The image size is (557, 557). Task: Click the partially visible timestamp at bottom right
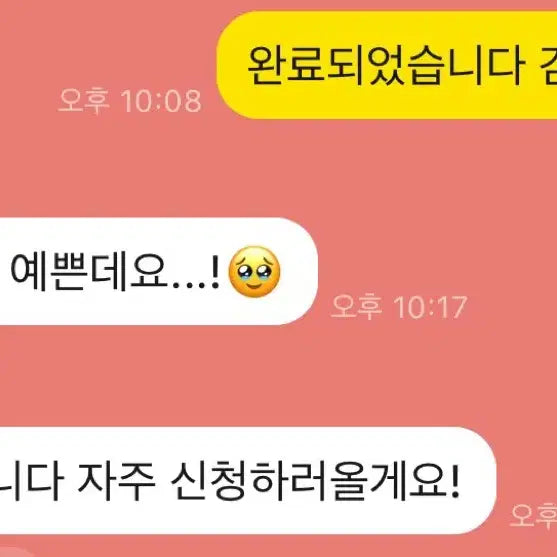click(x=534, y=516)
